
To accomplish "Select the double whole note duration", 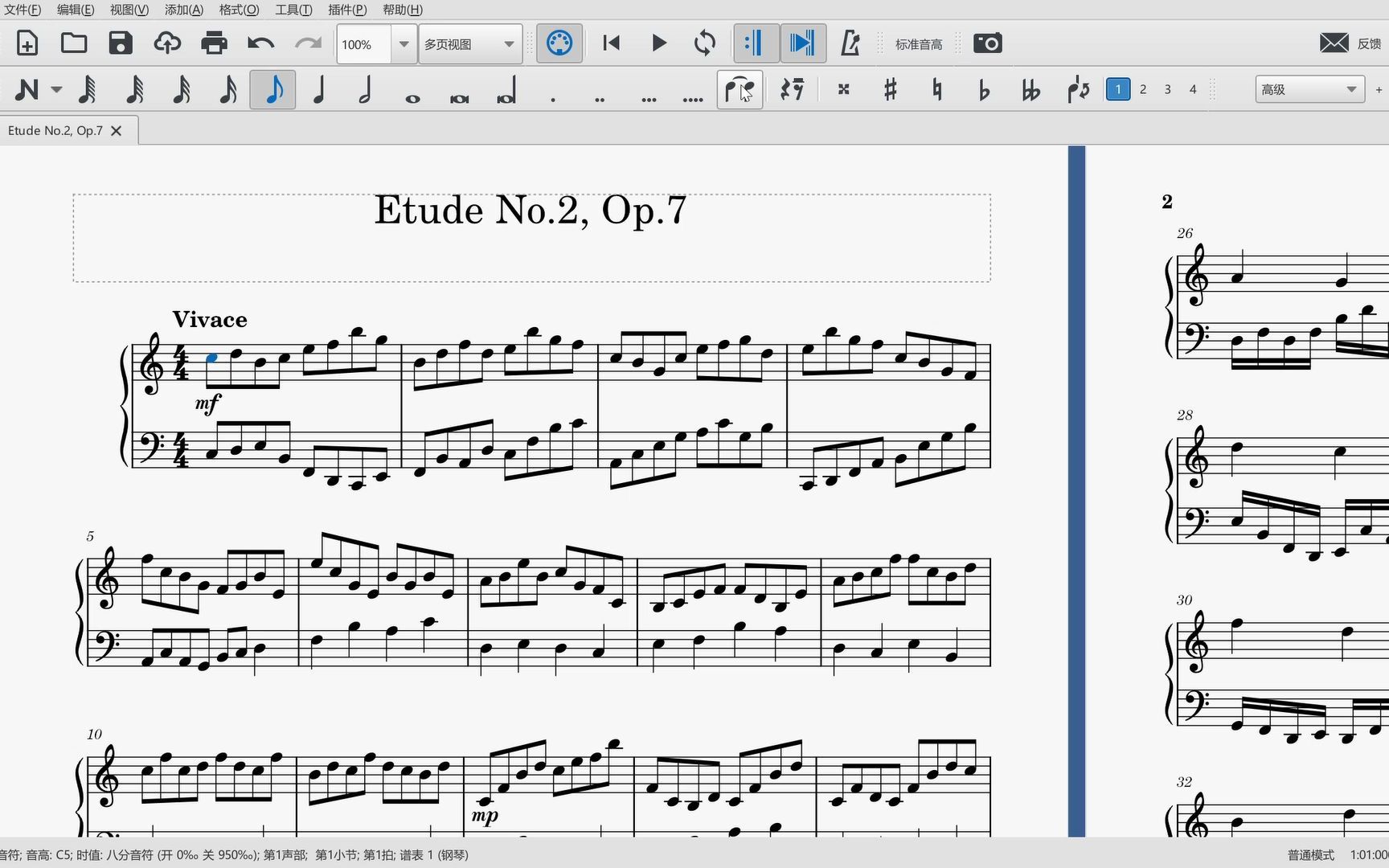I will (x=459, y=98).
